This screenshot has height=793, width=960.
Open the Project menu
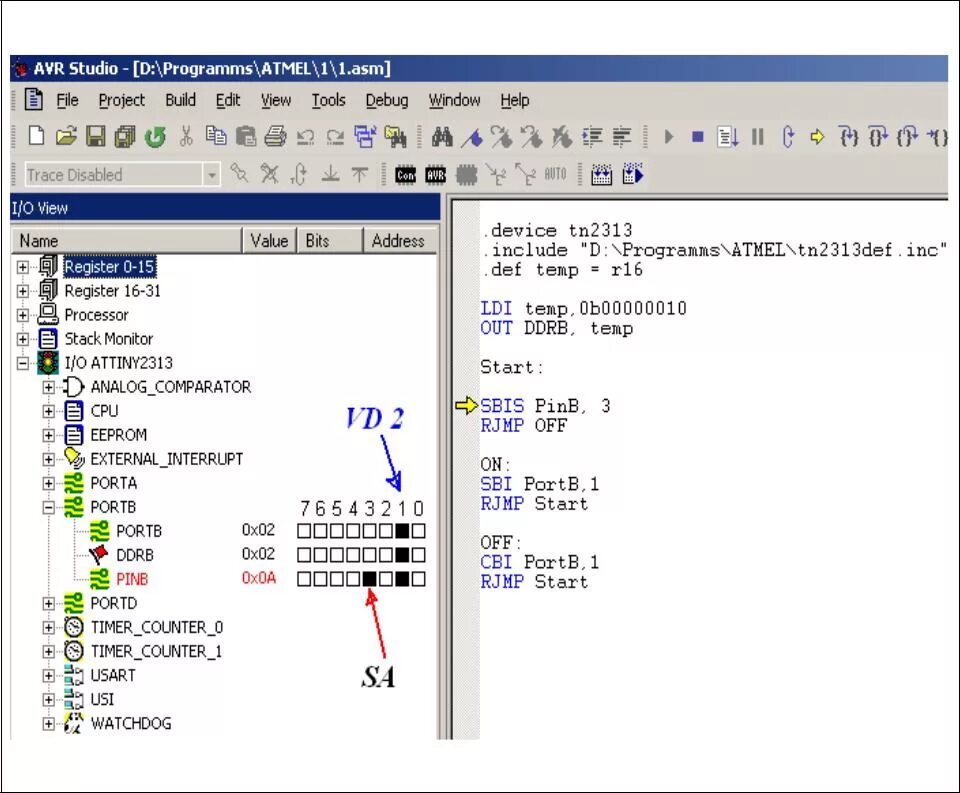[122, 100]
